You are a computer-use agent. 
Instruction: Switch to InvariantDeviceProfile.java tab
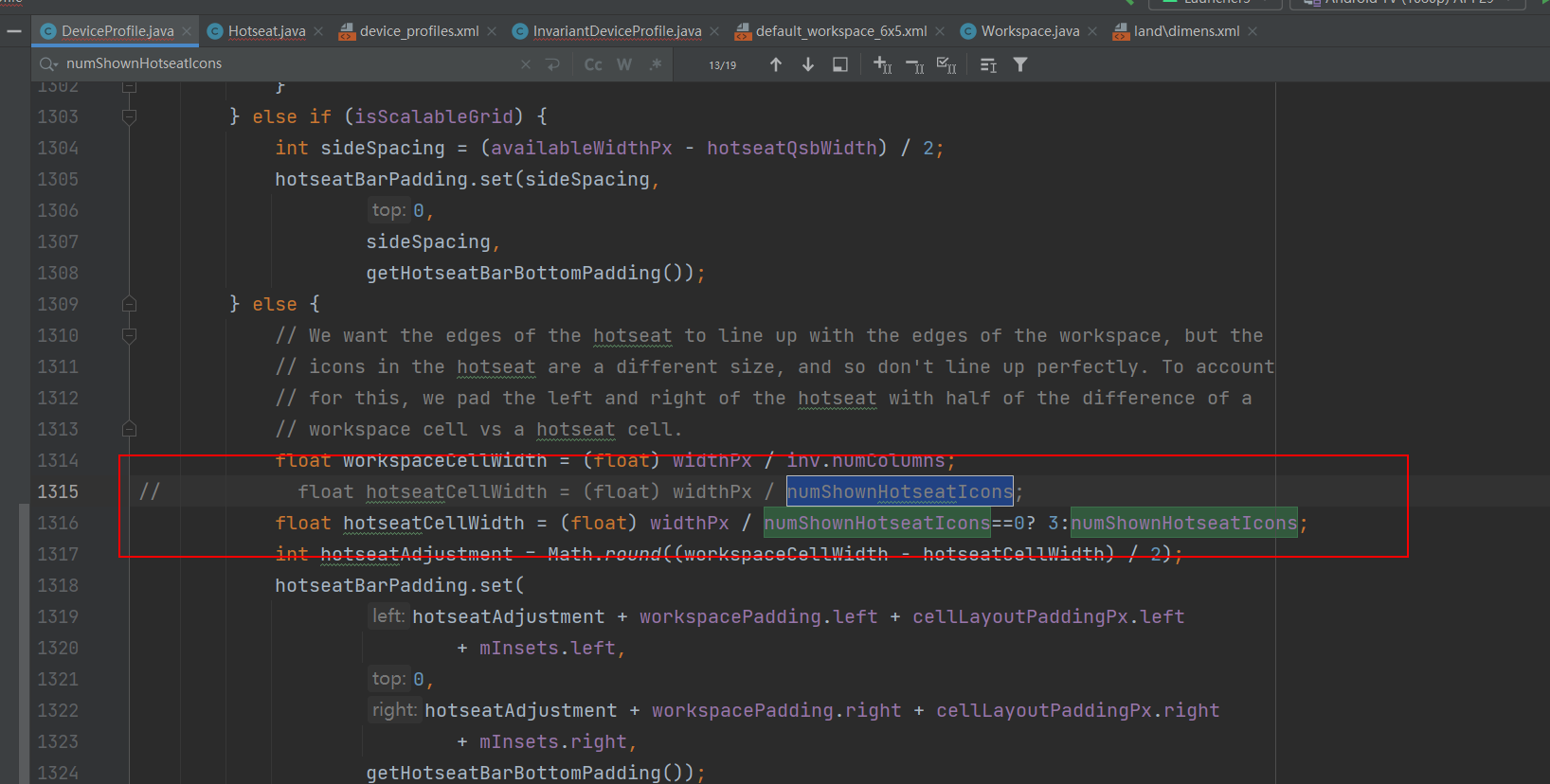(x=617, y=31)
